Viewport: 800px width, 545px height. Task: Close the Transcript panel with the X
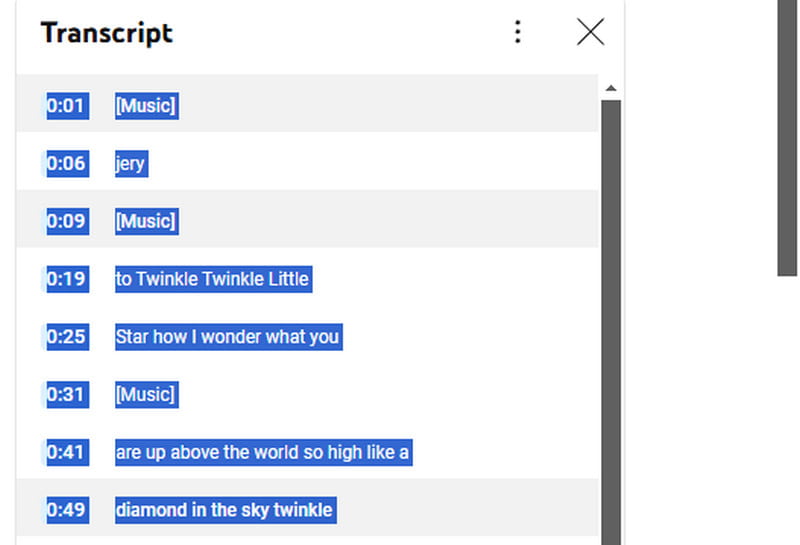click(590, 32)
